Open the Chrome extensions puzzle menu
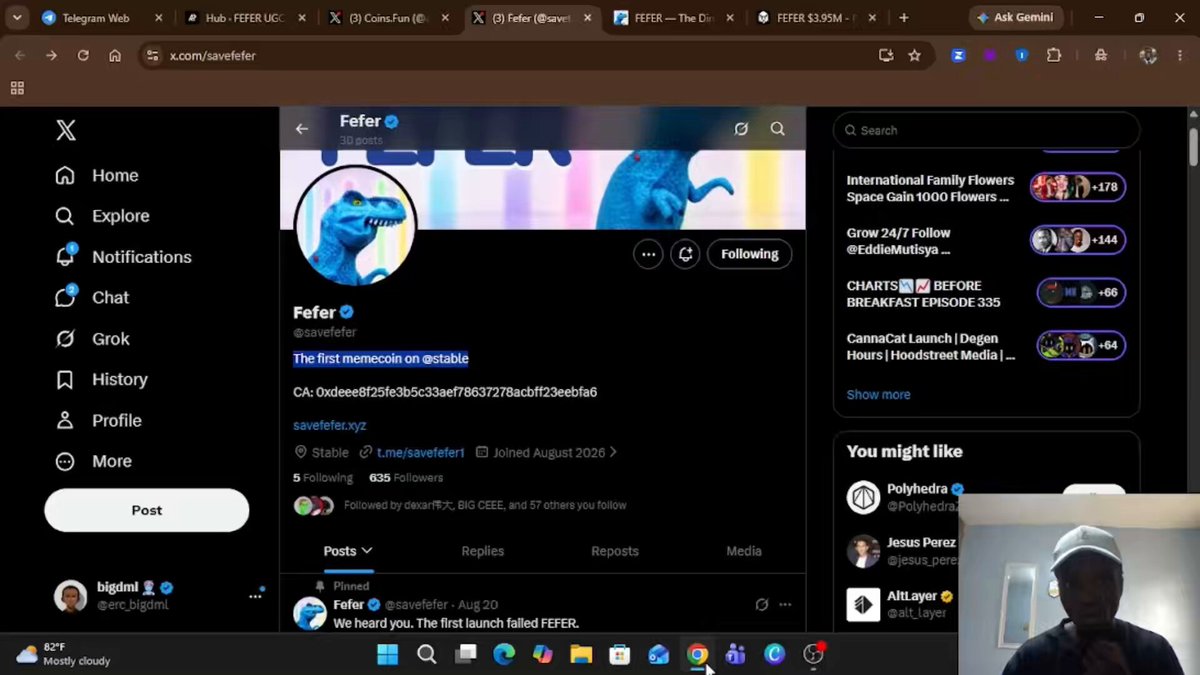This screenshot has width=1200, height=675. pyautogui.click(x=1054, y=56)
